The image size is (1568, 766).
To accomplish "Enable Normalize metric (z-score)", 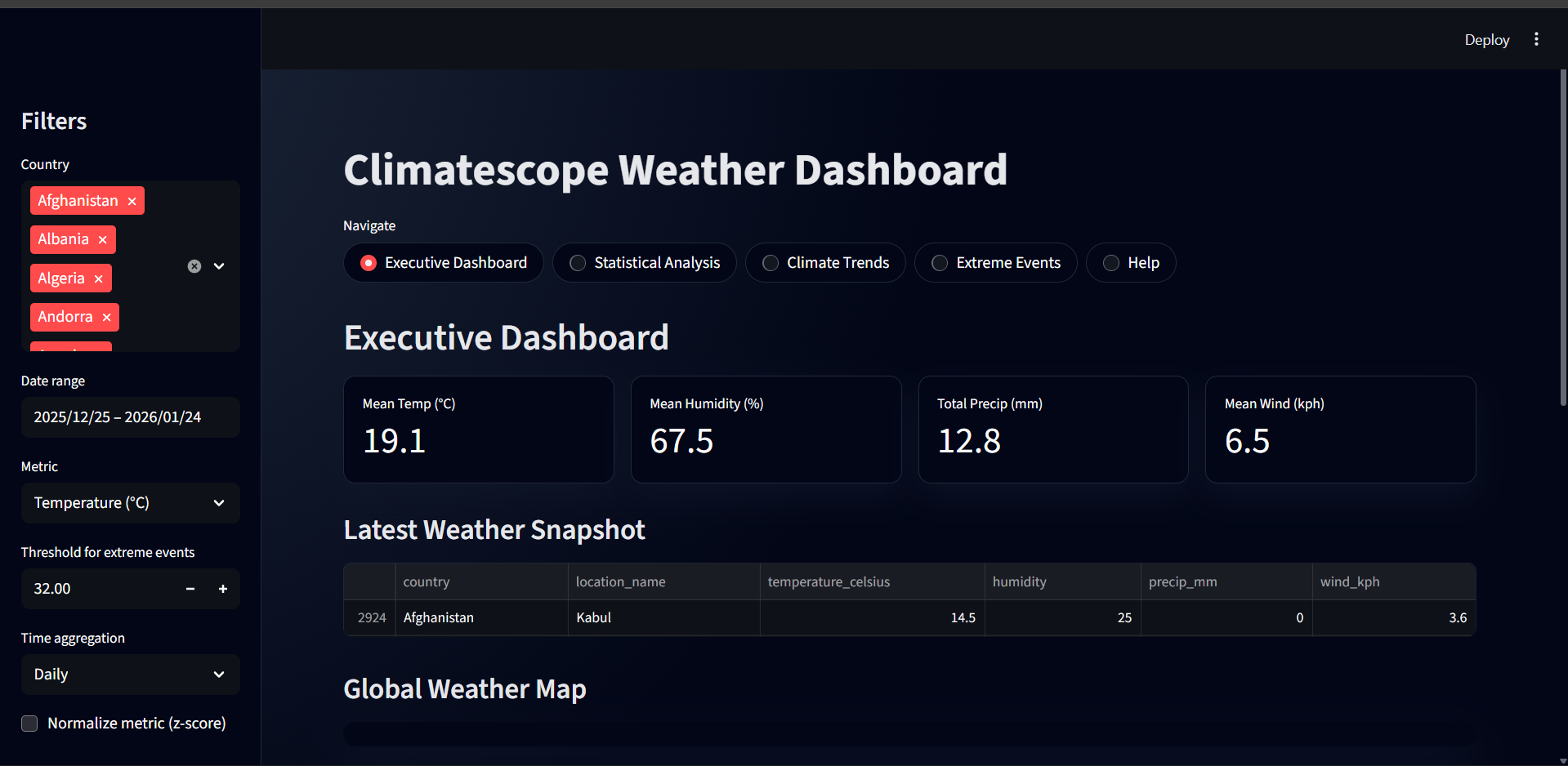I will pyautogui.click(x=29, y=723).
